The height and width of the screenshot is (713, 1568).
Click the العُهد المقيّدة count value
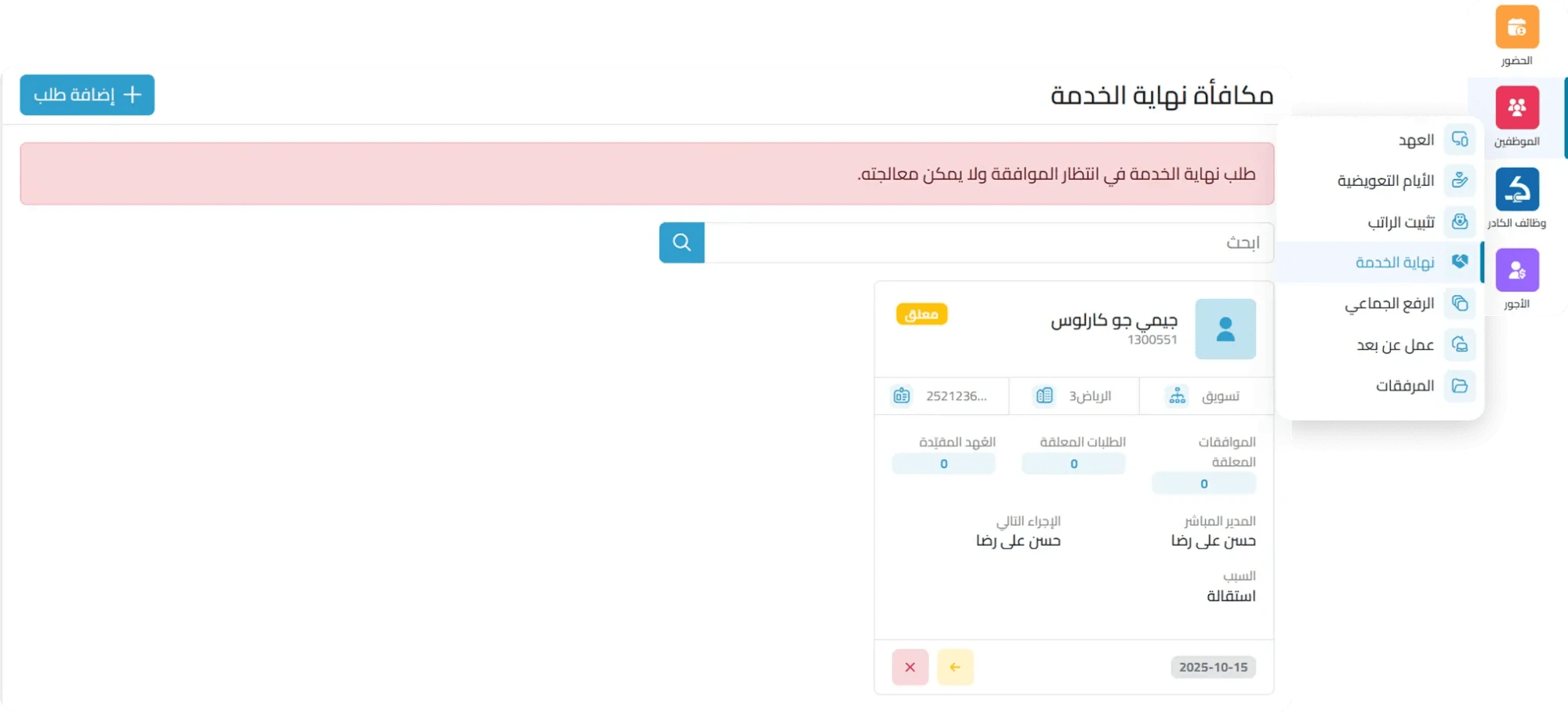(x=944, y=464)
